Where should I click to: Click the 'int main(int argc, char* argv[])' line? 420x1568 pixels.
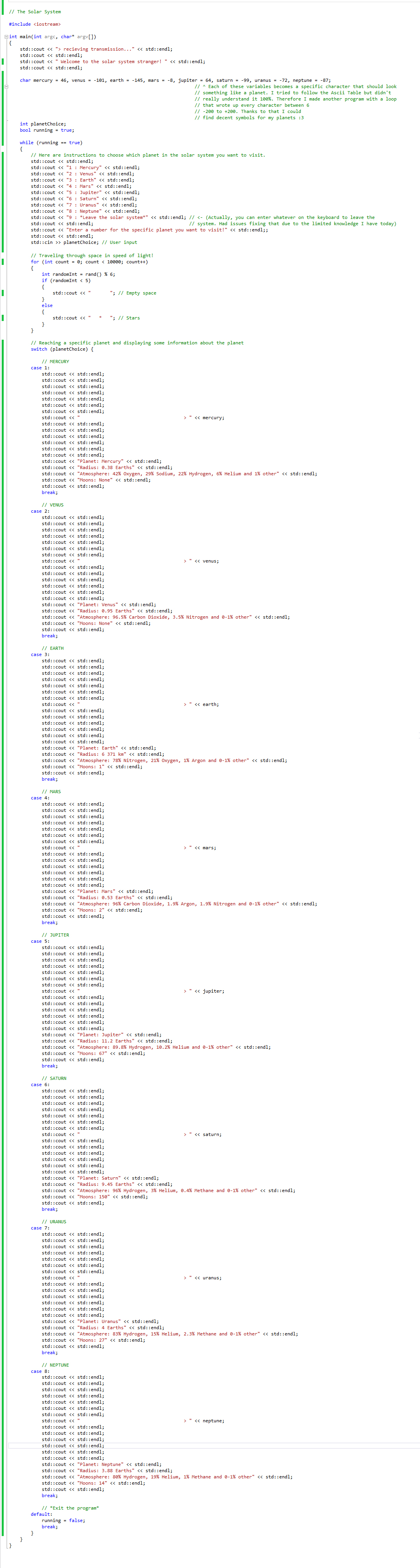tap(52, 37)
